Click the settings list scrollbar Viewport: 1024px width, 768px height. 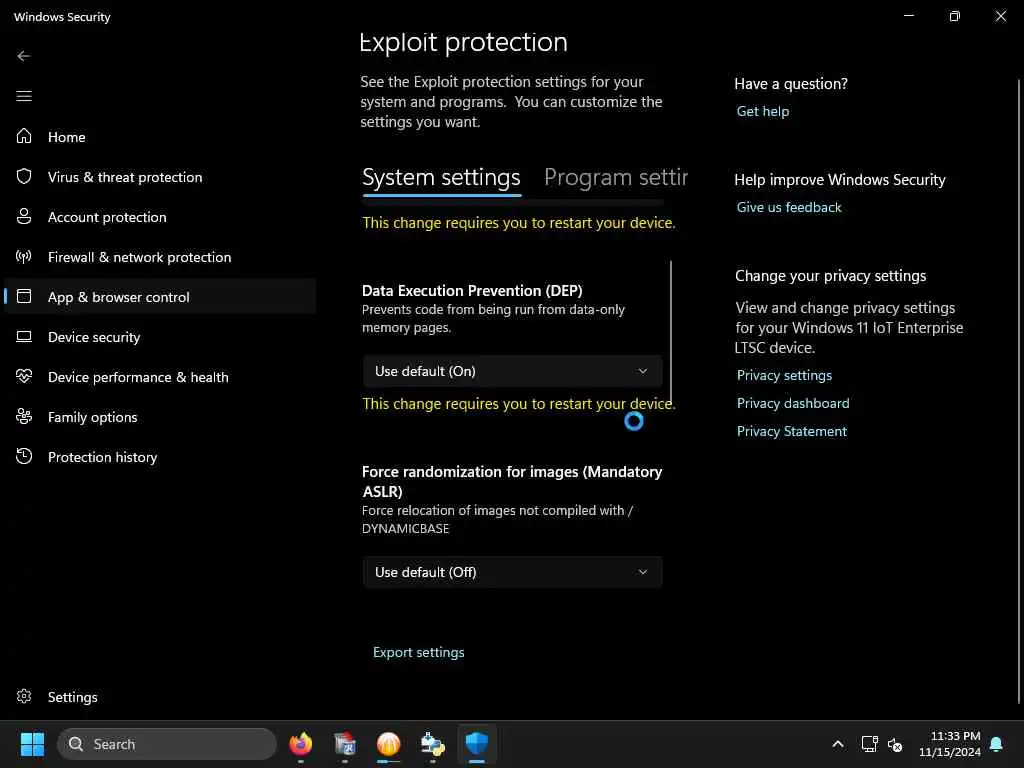[671, 331]
